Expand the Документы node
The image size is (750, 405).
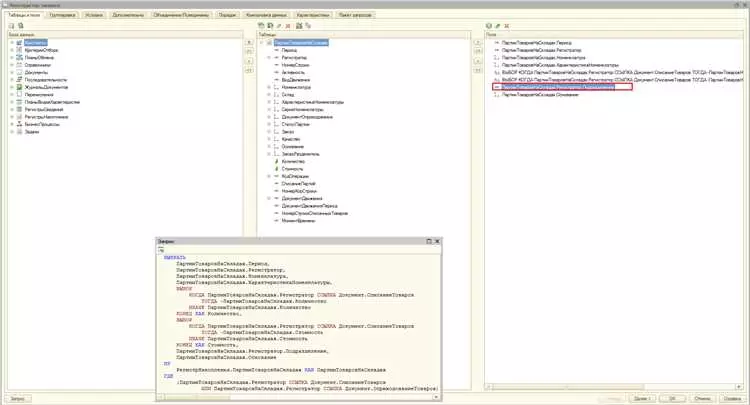(12, 72)
